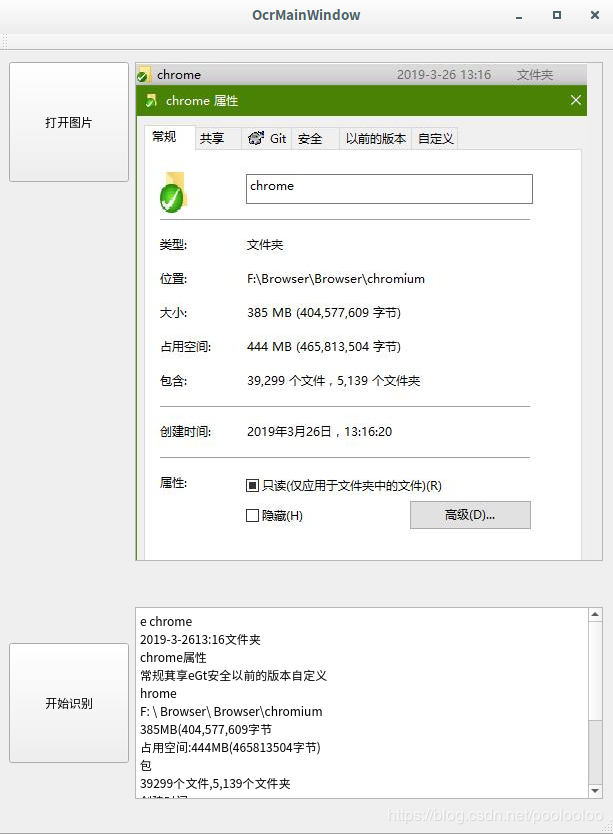
Task: Click OCR result 占用空间:444MB(465813504字节)
Action: click(x=230, y=748)
